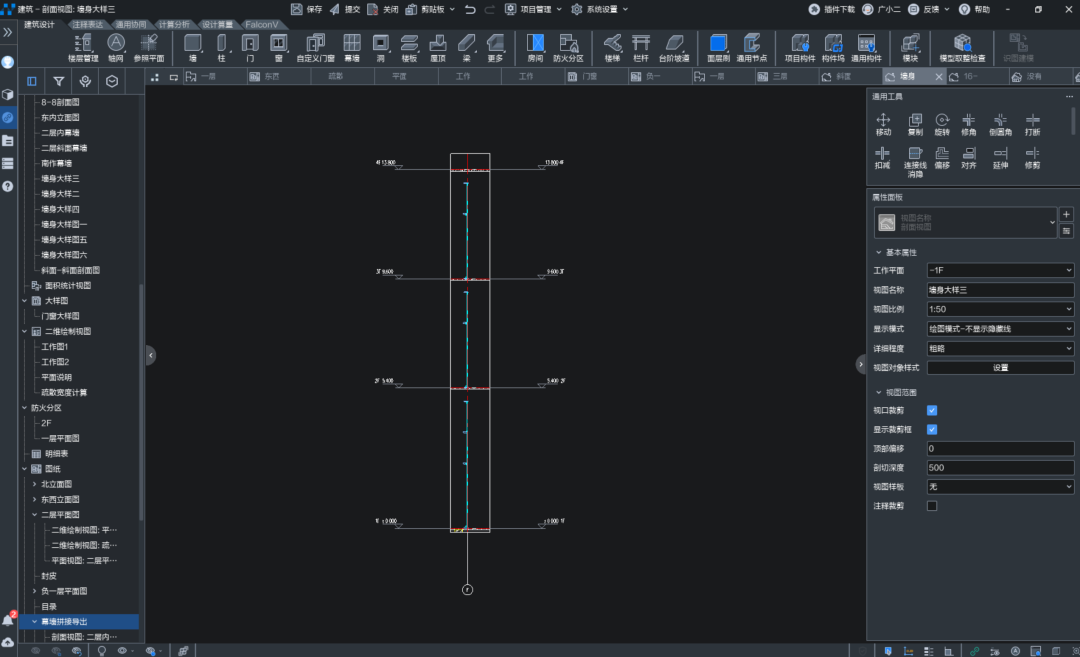
Task: Click the 提交 submit button
Action: tap(345, 9)
